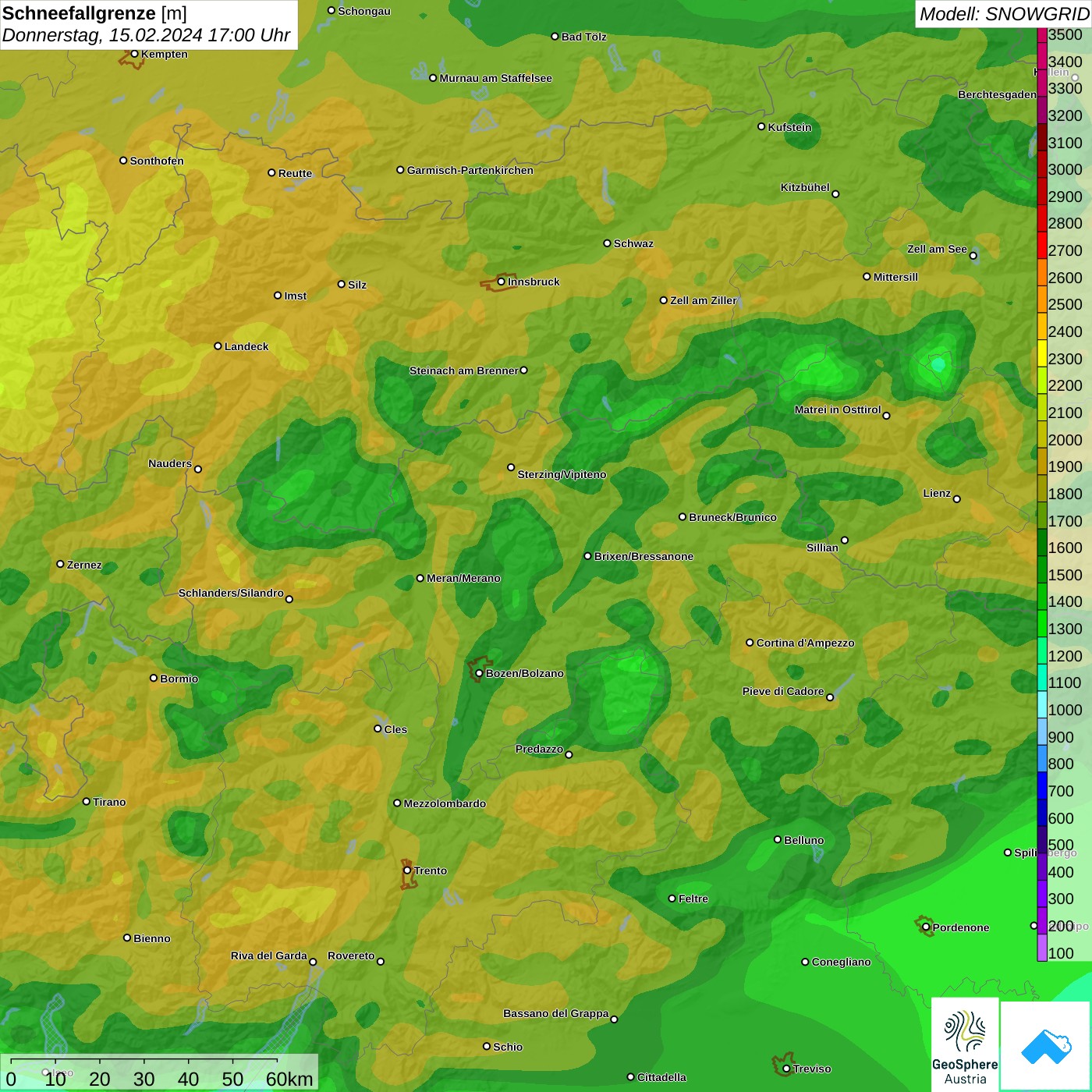Click the Pieve di Cadore label
Screen dimensions: 1092x1092
782,691
